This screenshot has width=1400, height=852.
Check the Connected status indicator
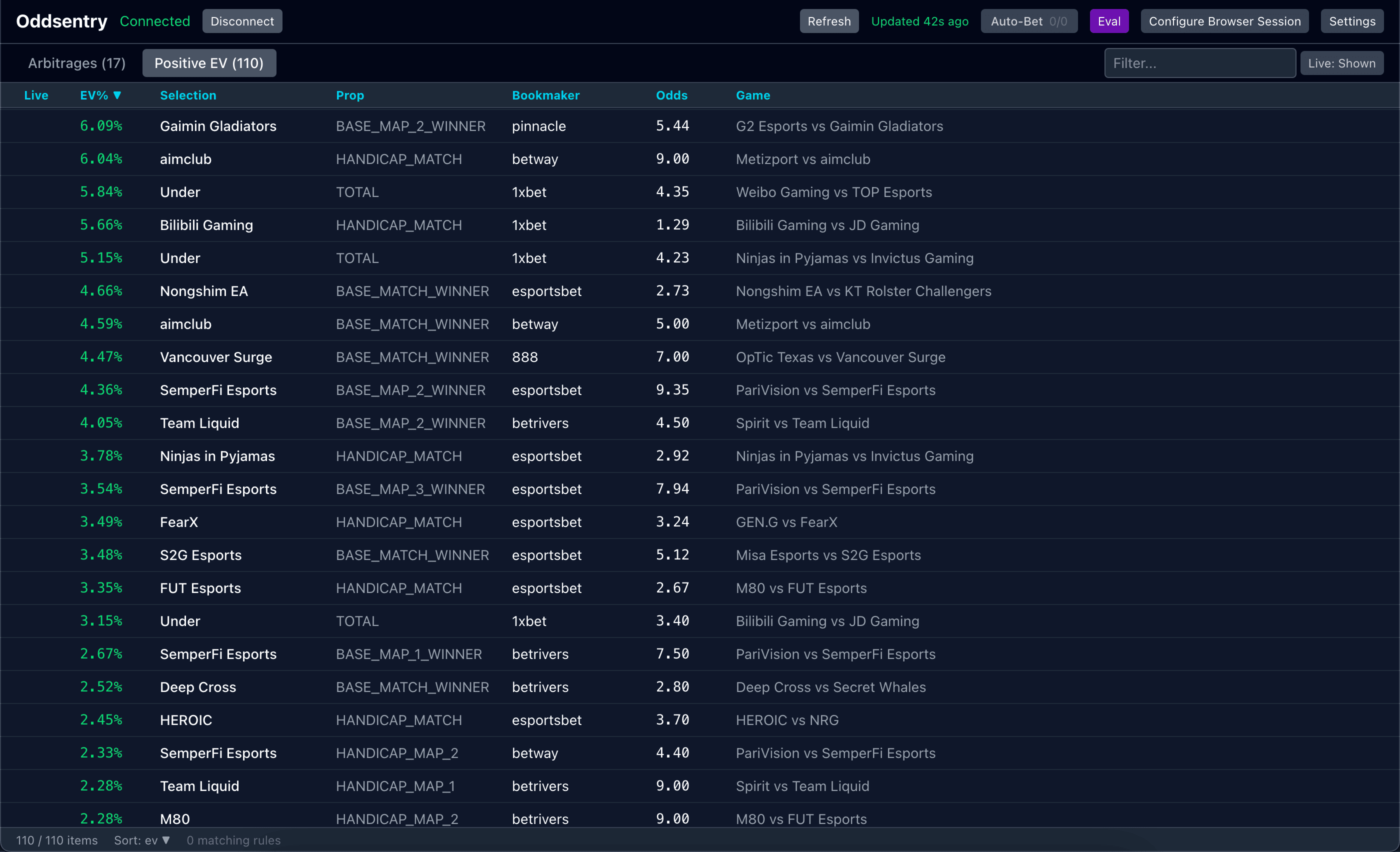pos(154,21)
